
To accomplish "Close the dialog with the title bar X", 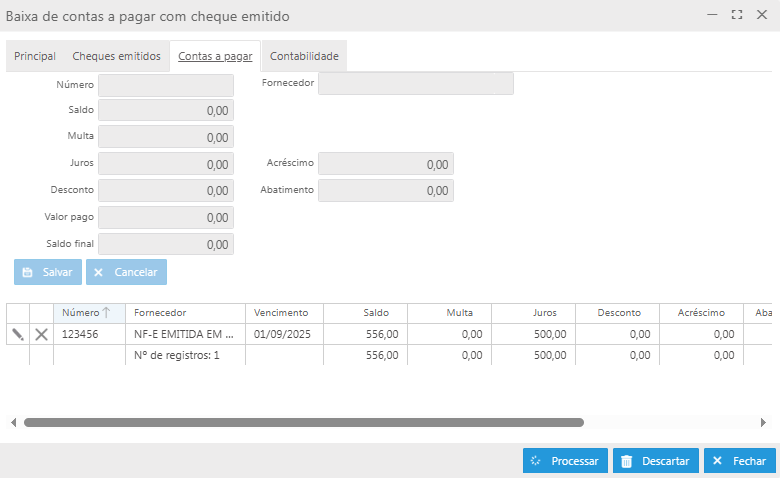I will (x=762, y=15).
